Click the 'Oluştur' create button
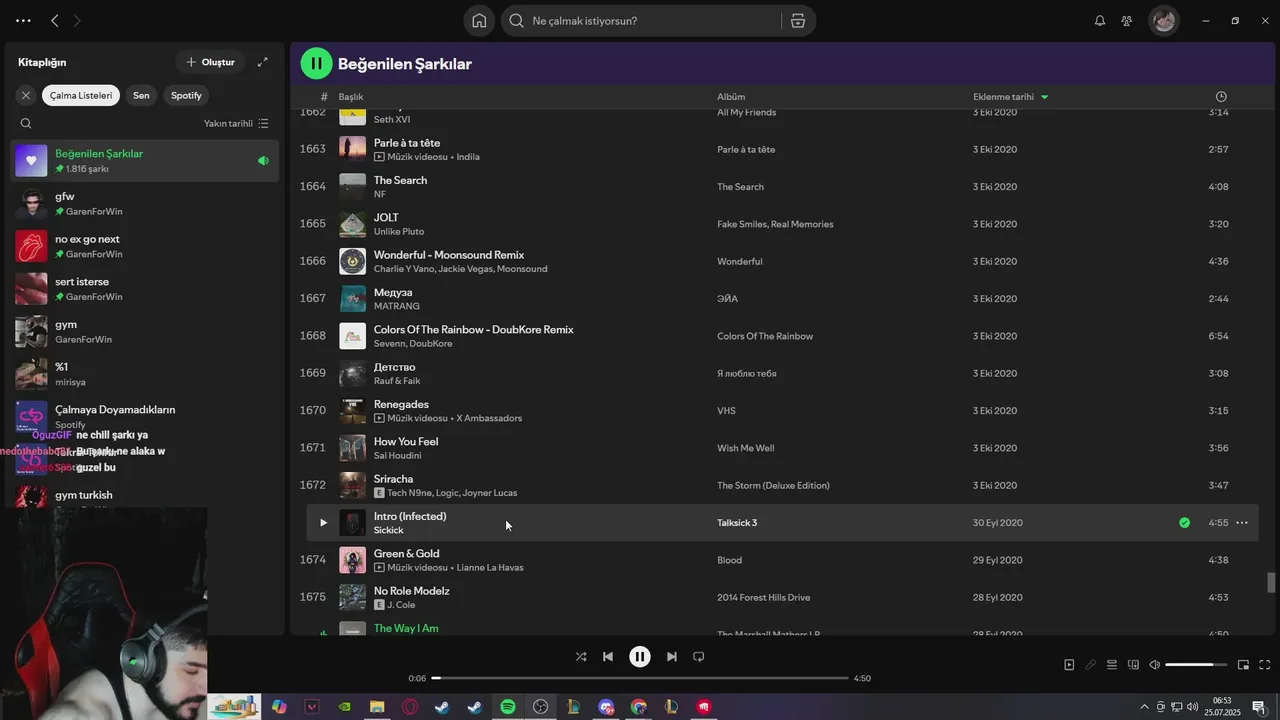Screen dimensions: 1280x720 (x=210, y=62)
